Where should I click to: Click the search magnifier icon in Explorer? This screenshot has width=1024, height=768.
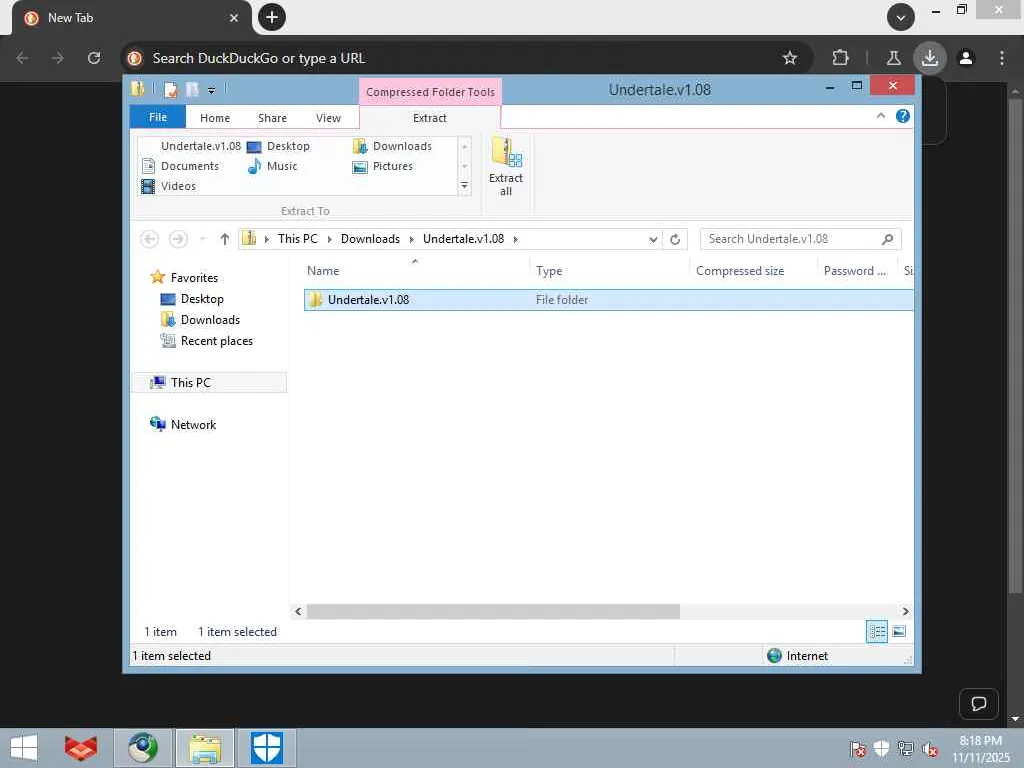[x=887, y=239]
